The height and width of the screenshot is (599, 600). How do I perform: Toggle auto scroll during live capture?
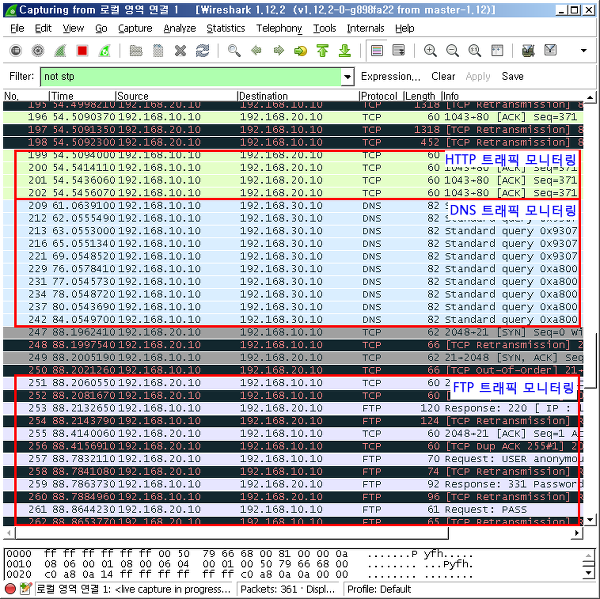coord(399,51)
